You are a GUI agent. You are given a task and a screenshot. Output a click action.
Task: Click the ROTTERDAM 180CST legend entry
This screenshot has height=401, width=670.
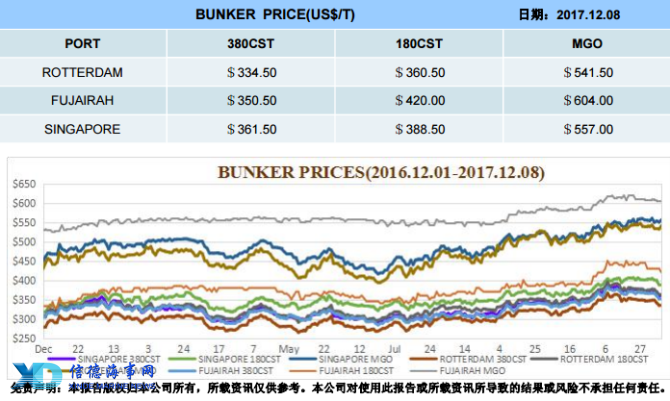point(590,360)
